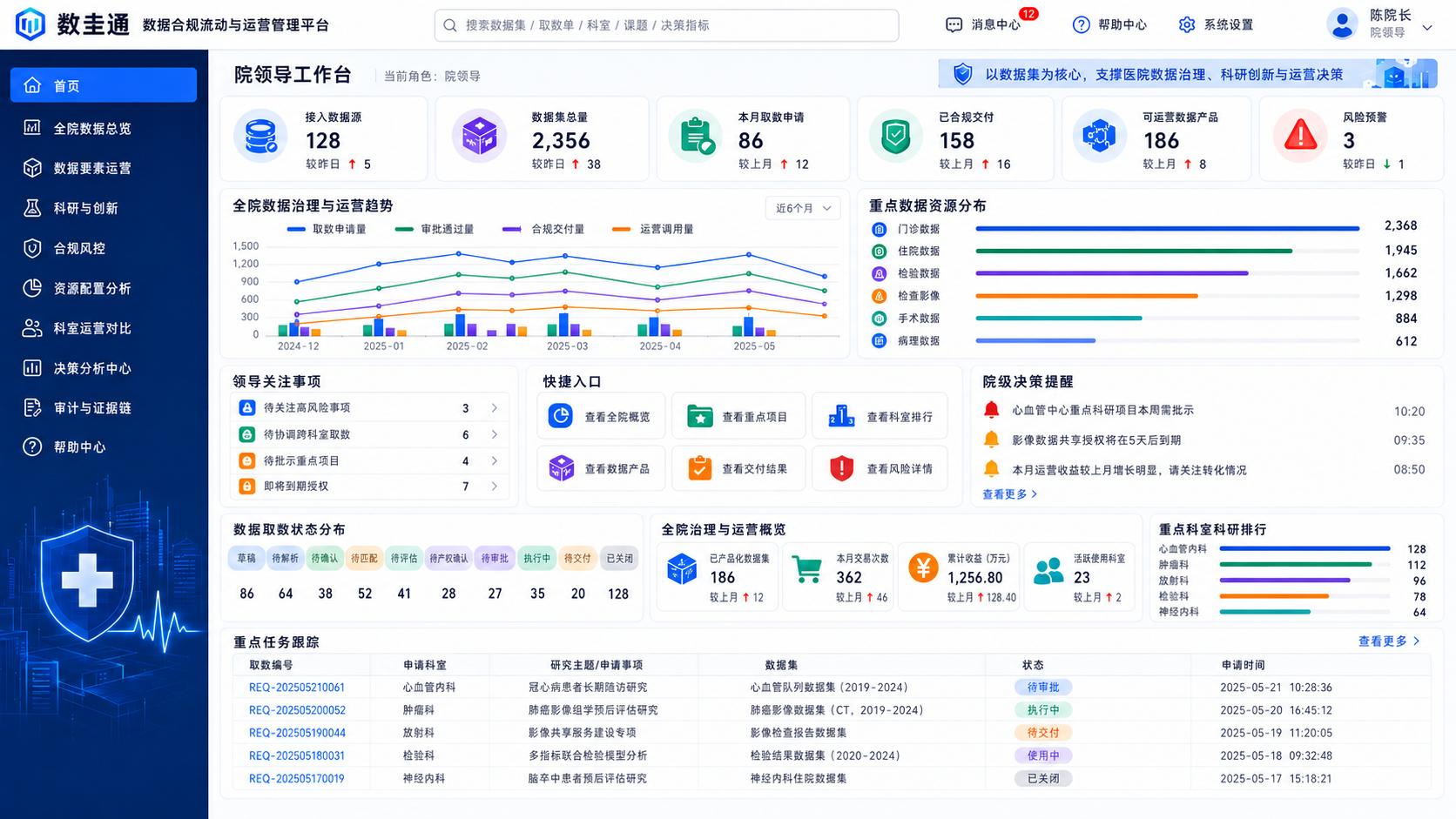Click the 查看科室排行 podium icon

coord(841,416)
